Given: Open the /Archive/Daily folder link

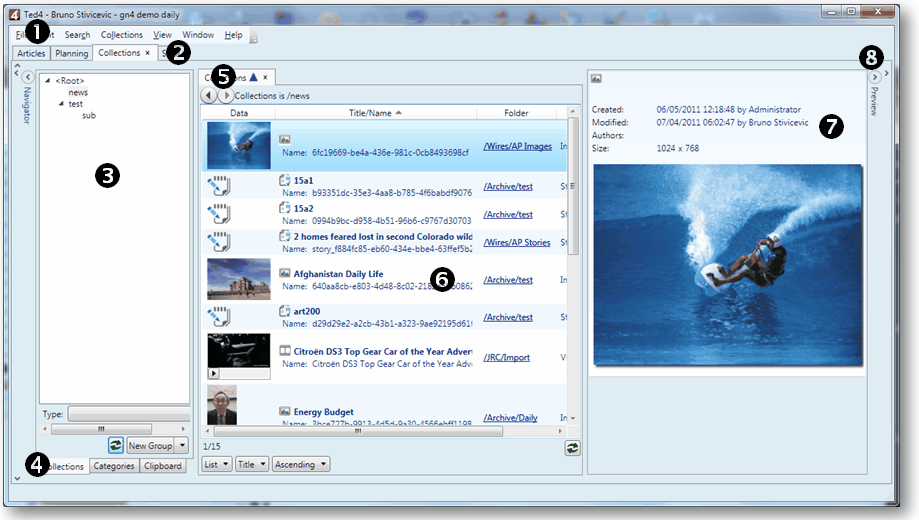Looking at the screenshot, I should coord(510,417).
